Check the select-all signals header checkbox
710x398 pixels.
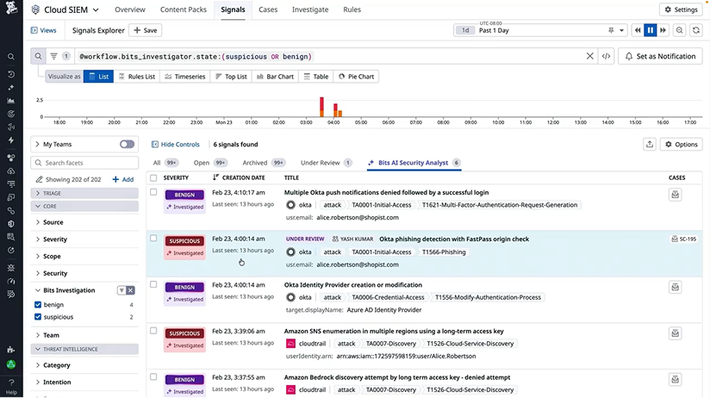click(154, 178)
